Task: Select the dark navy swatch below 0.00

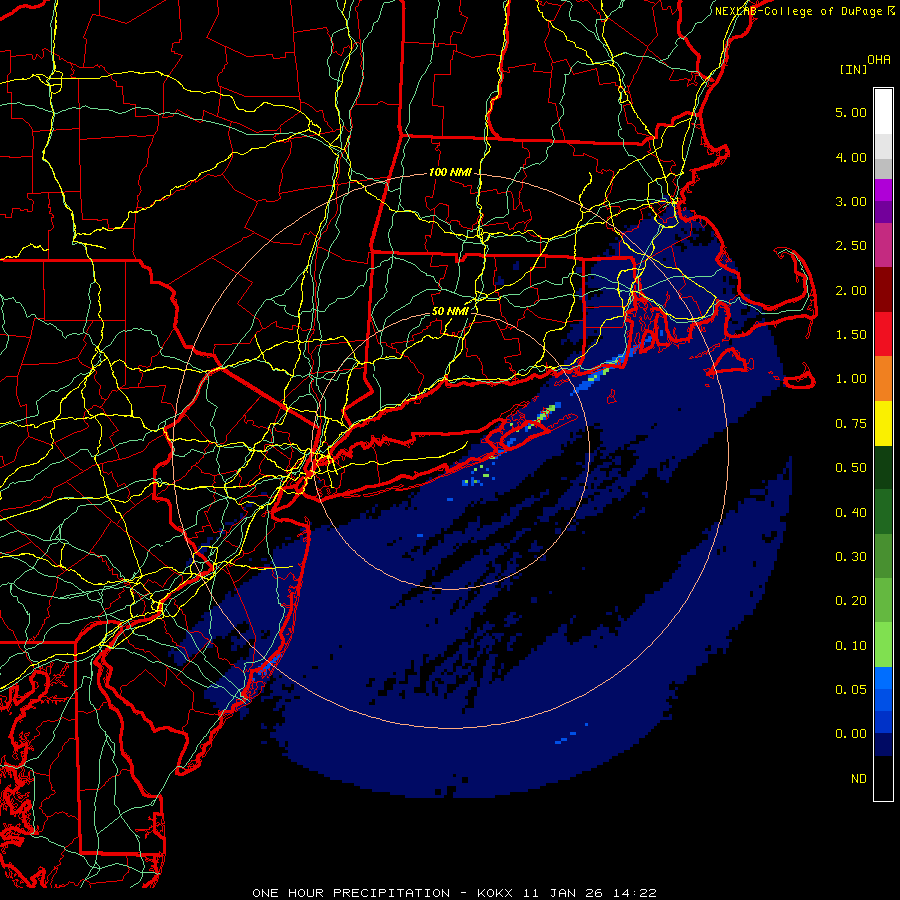Action: (x=883, y=745)
